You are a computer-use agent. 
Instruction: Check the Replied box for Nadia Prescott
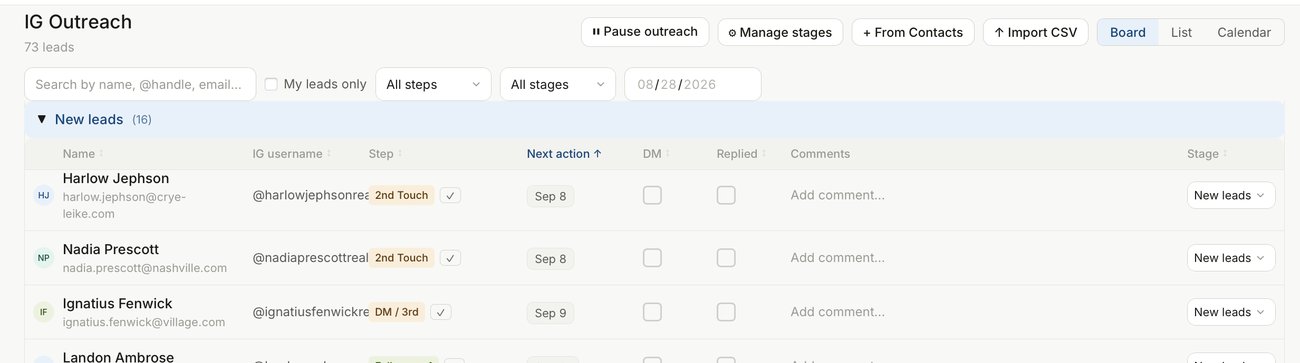726,258
